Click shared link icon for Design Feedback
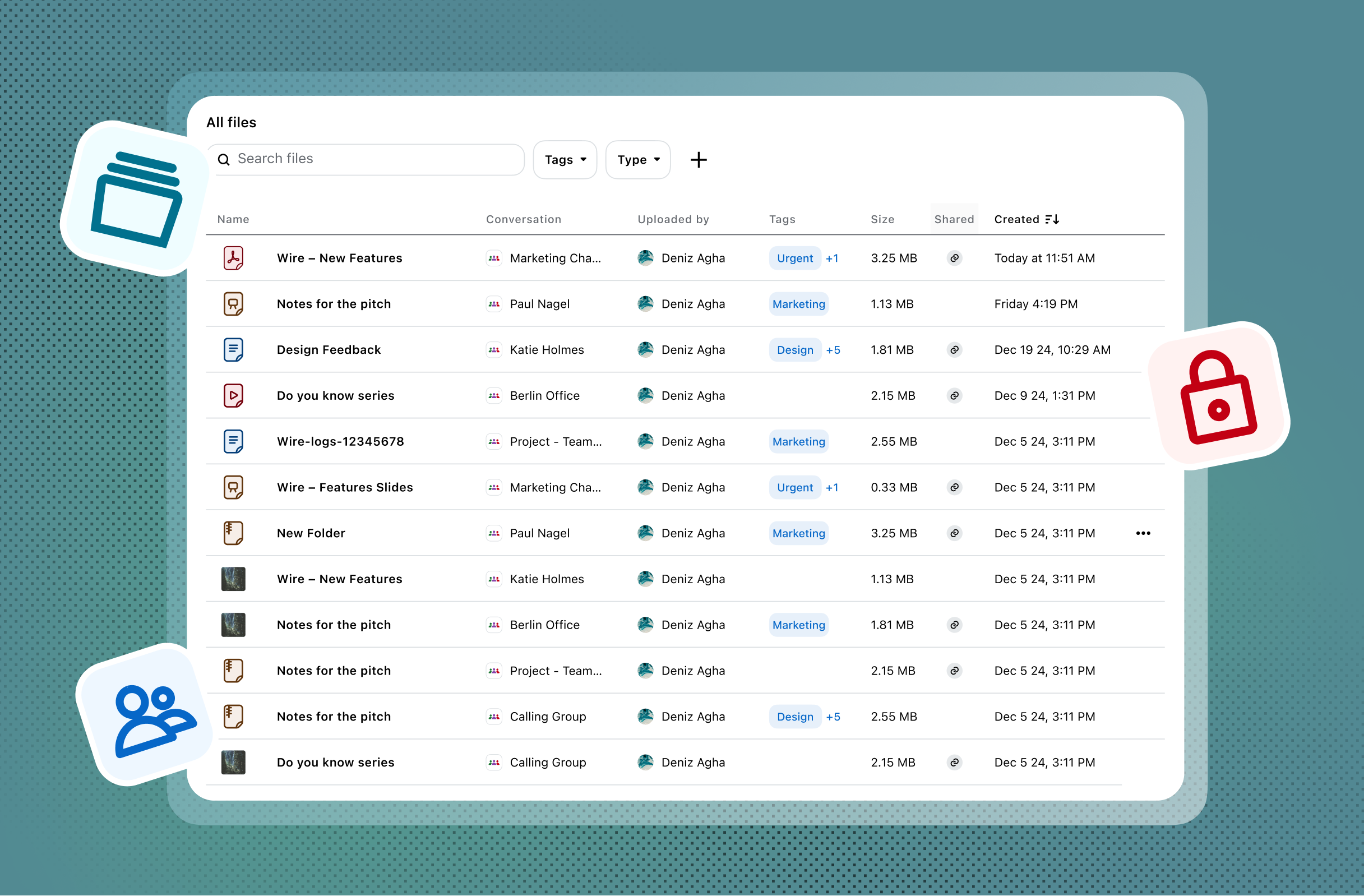Image resolution: width=1364 pixels, height=896 pixels. [x=954, y=350]
